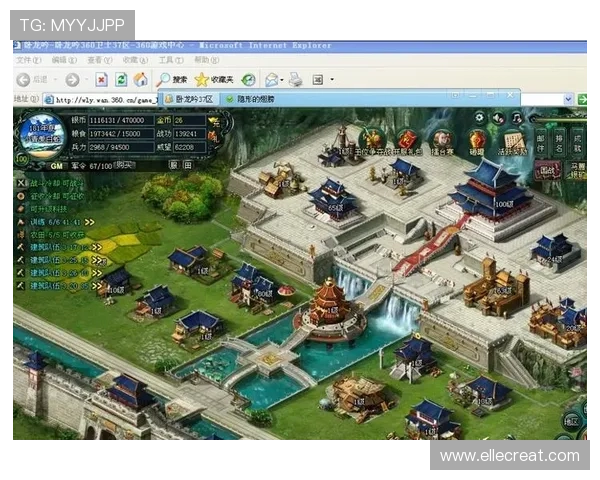Viewport: 600px width, 480px height.
Task: Click the green Go arrow button
Action: coord(582,99)
